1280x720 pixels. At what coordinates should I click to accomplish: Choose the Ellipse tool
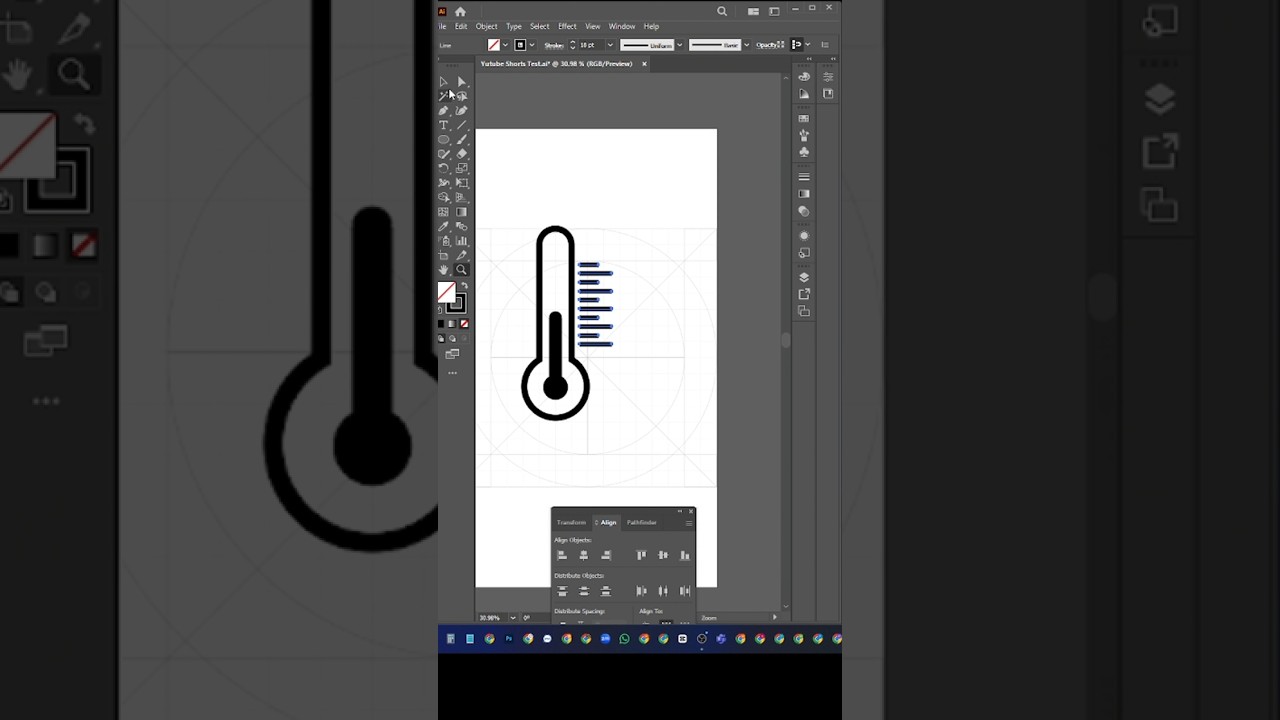444,139
